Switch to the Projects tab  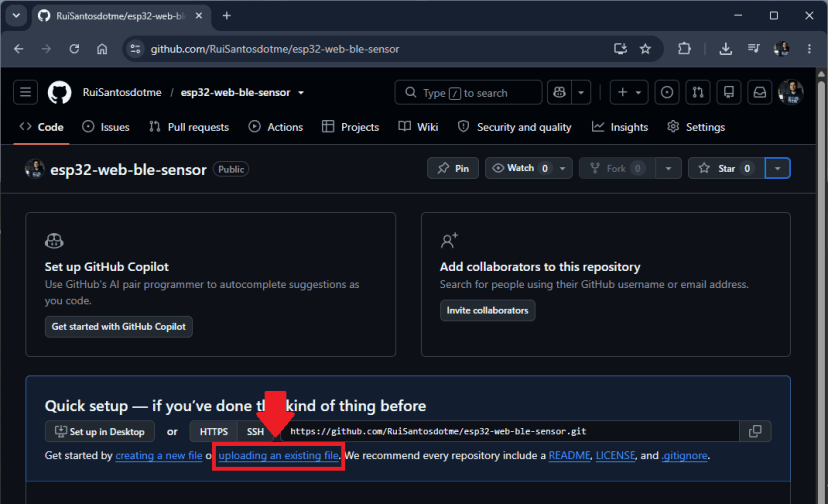coord(351,127)
